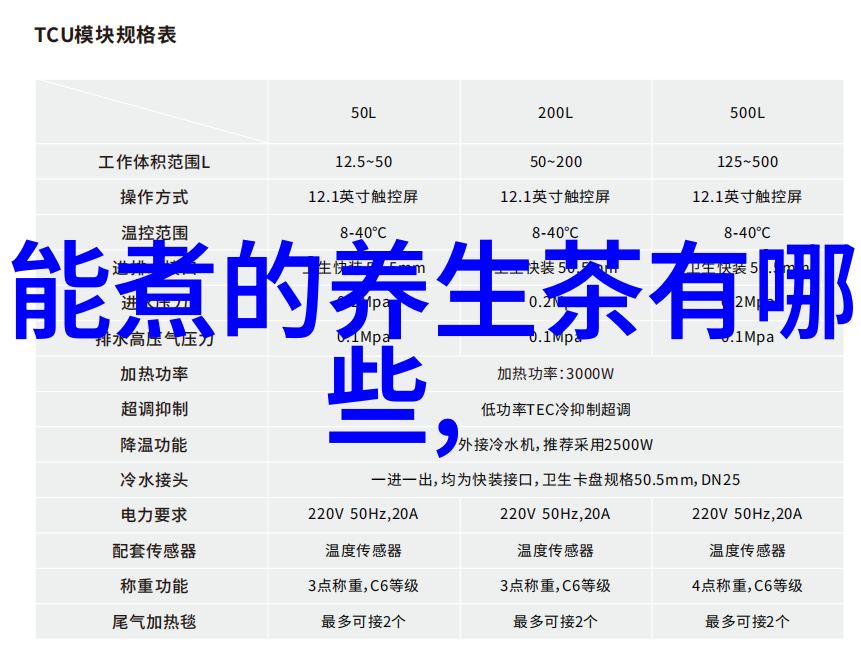
Task: Click the 12.5~50 volume cell
Action: click(x=363, y=162)
